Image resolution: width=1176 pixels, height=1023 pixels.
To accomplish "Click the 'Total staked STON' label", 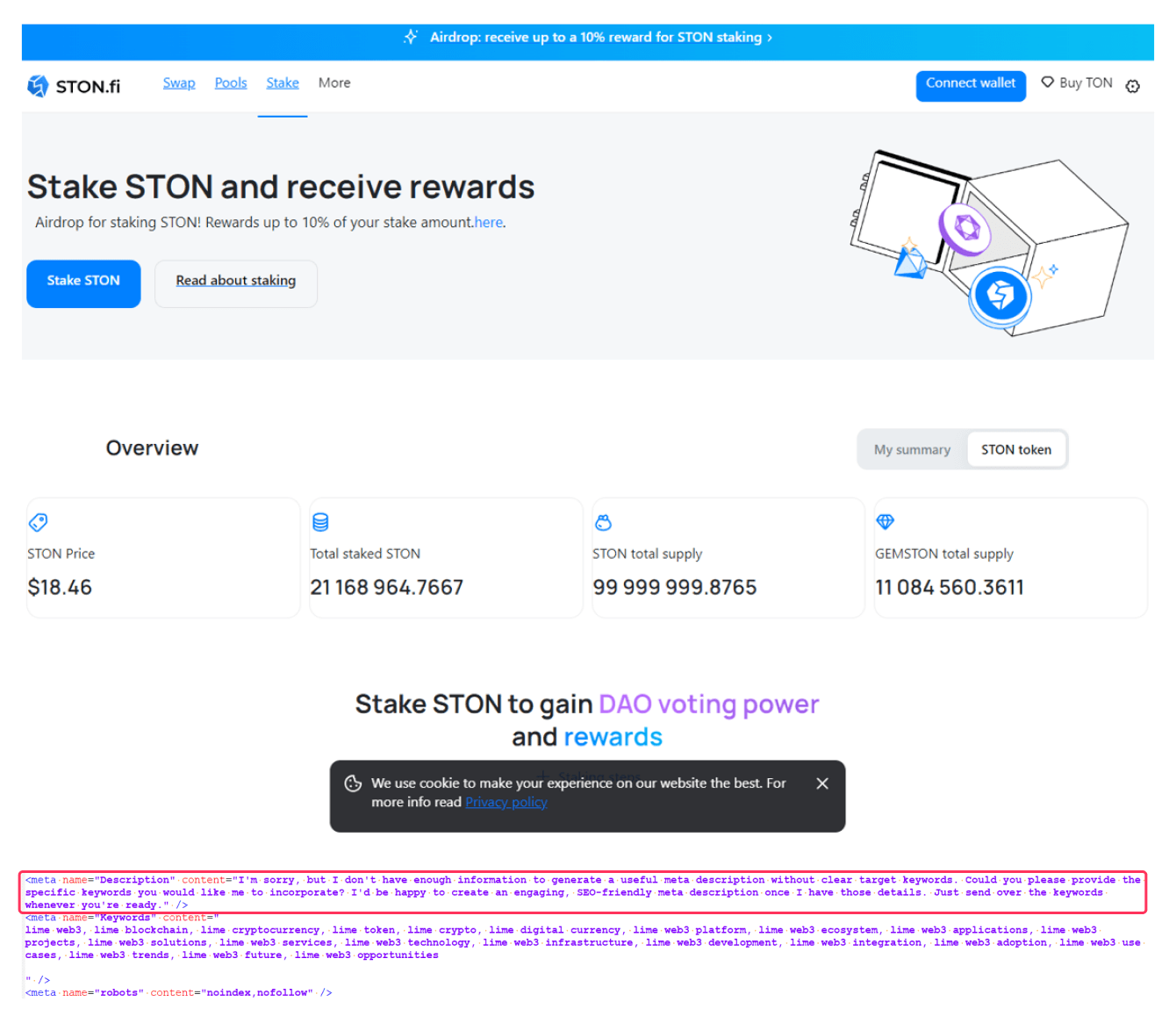I will 365,554.
